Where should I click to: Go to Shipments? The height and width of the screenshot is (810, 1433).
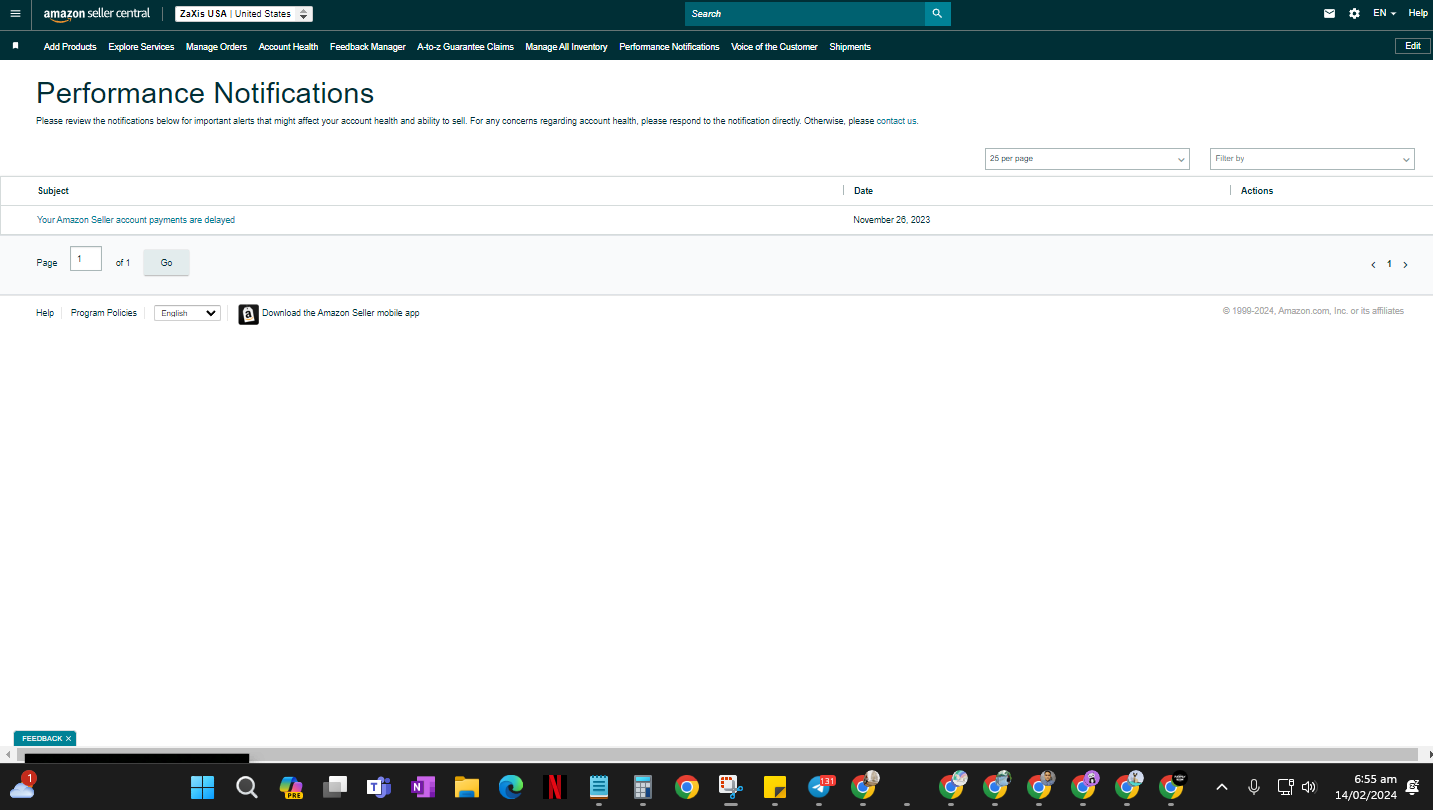(x=850, y=47)
